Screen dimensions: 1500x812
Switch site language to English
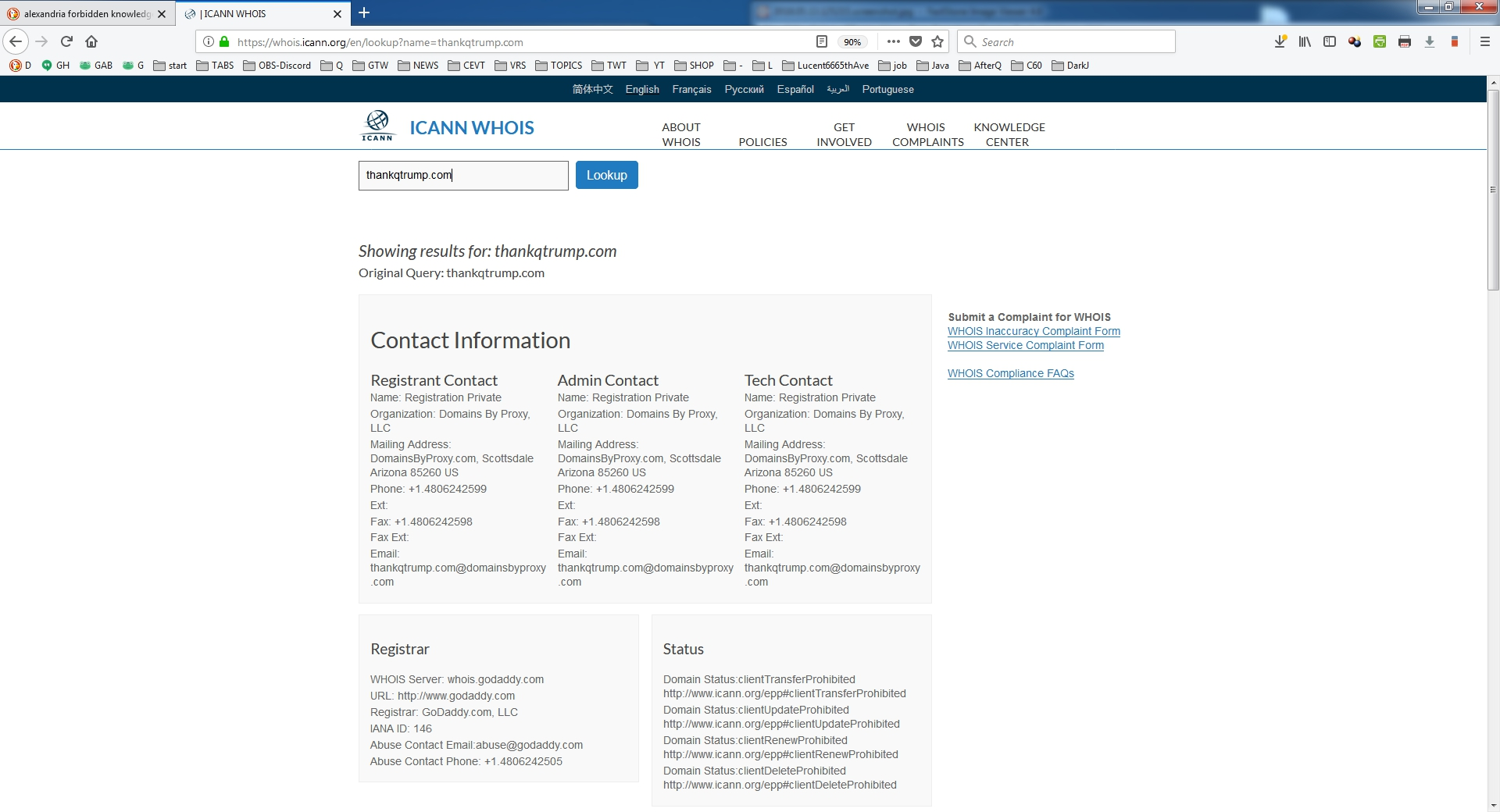(642, 89)
